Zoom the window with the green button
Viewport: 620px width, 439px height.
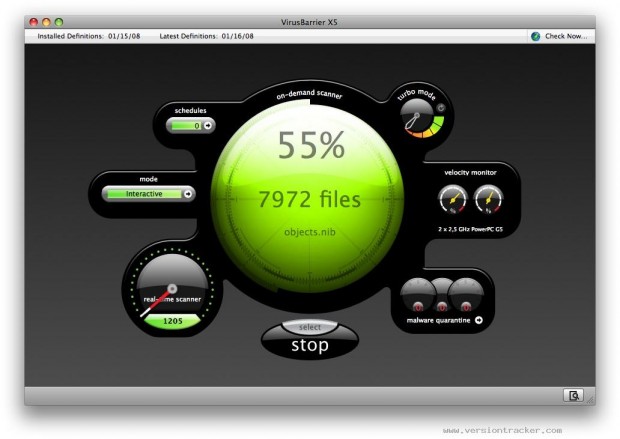[59, 22]
